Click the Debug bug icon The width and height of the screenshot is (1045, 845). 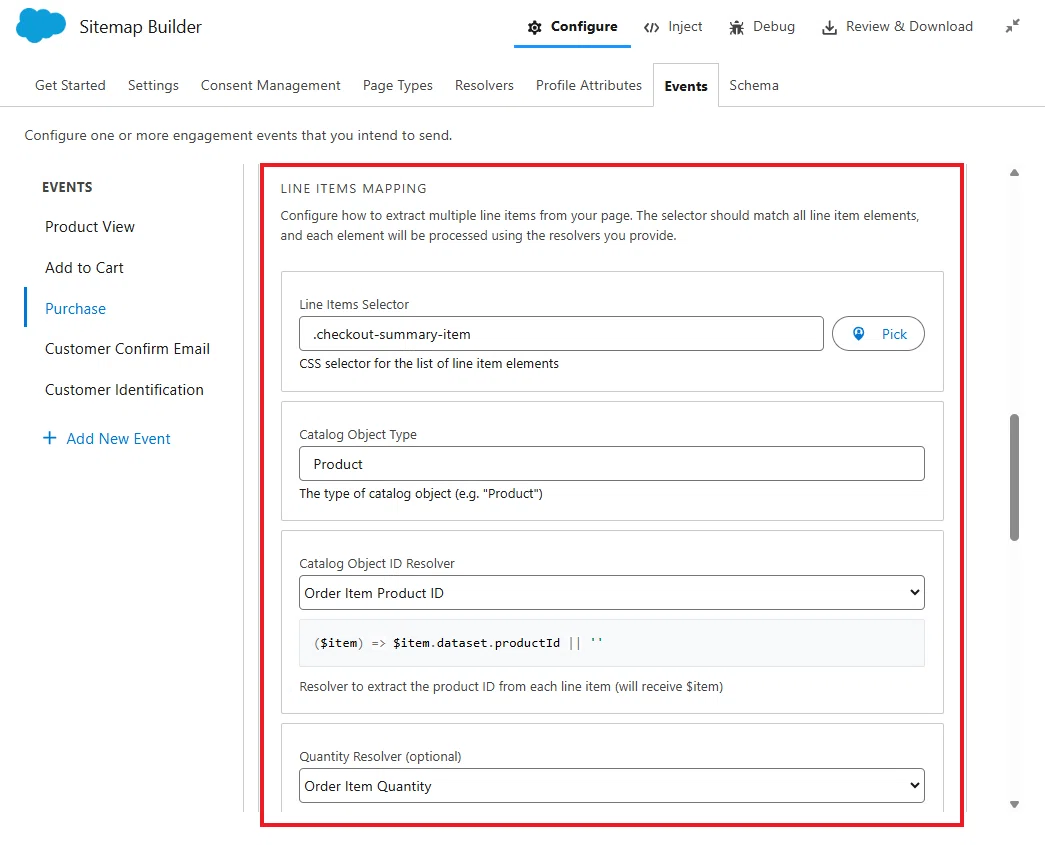click(736, 27)
